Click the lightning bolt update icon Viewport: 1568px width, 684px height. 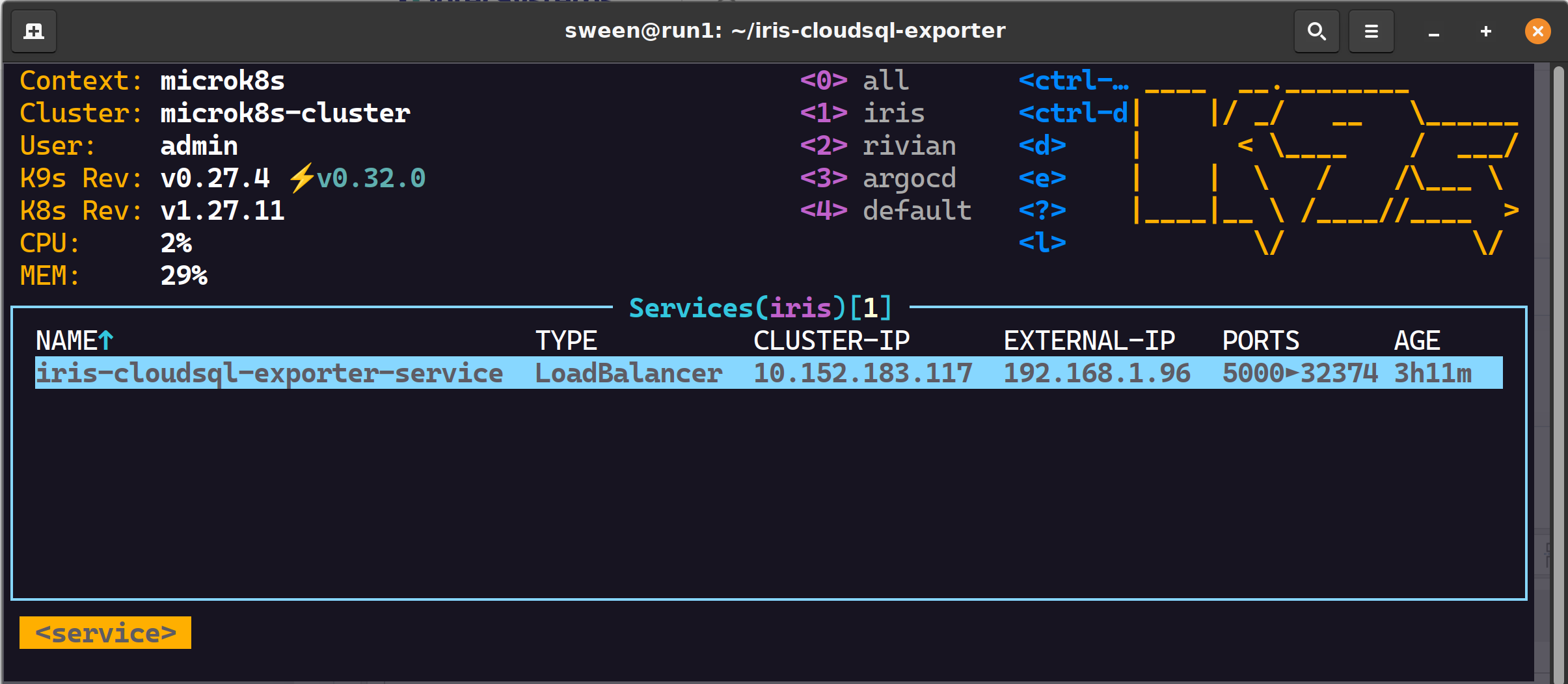point(301,178)
